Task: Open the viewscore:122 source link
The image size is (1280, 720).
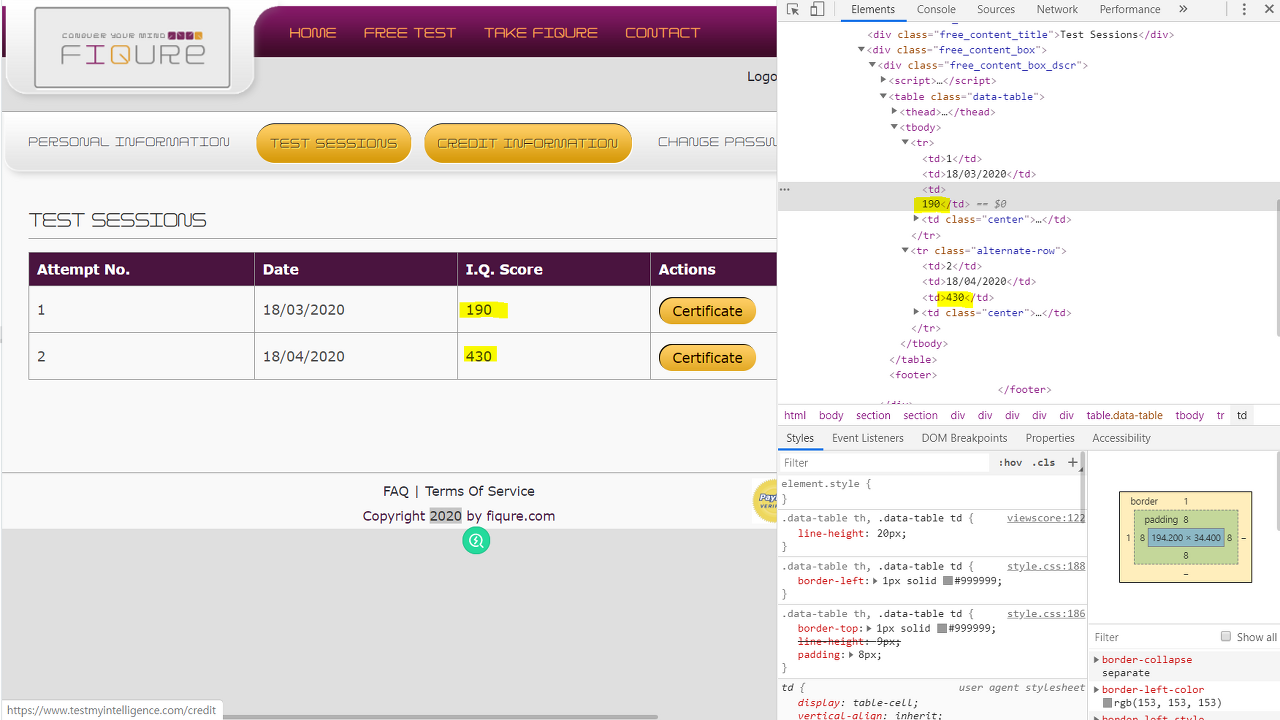Action: 1046,518
